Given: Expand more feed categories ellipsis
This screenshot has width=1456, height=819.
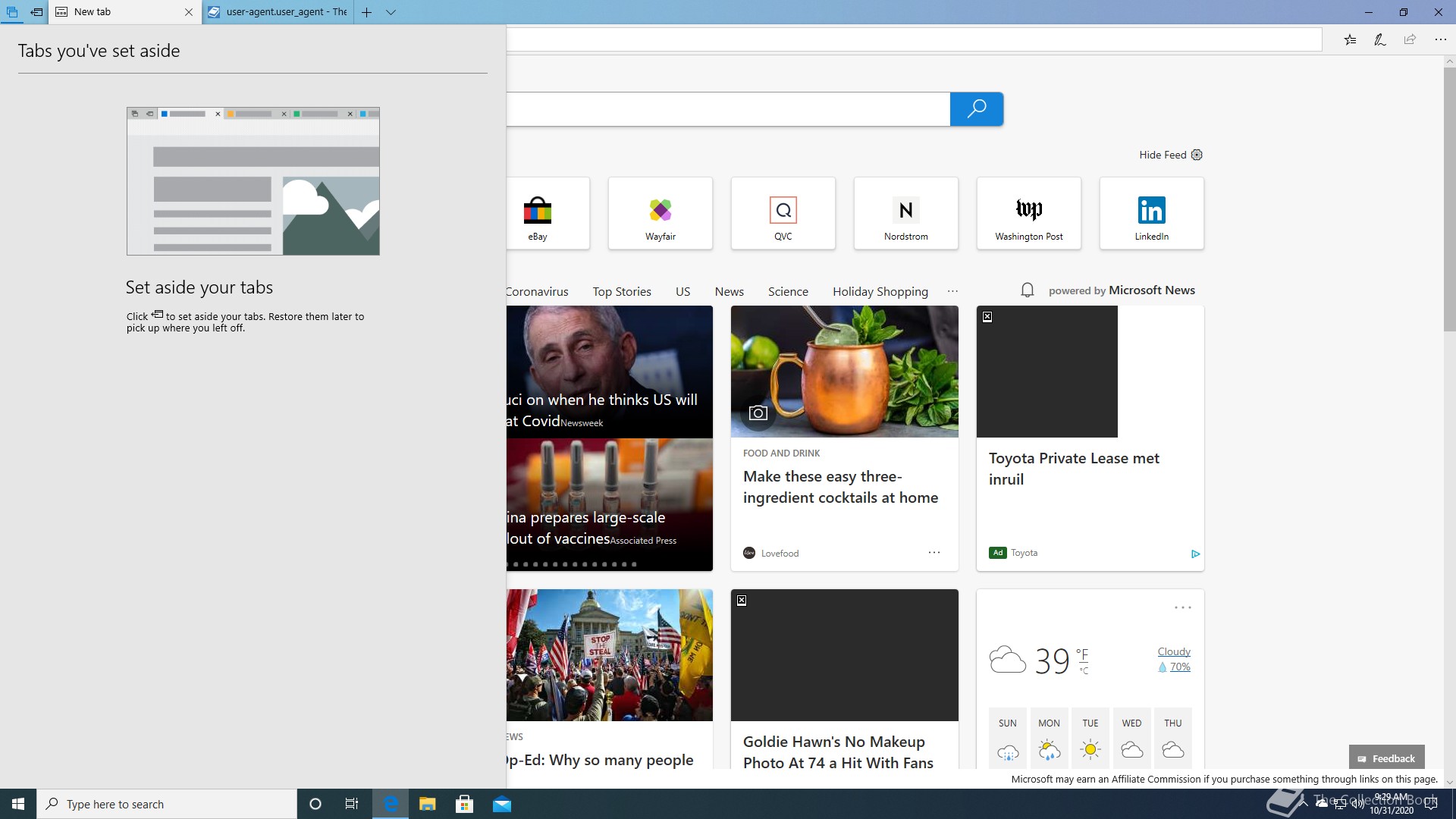Looking at the screenshot, I should (x=952, y=291).
